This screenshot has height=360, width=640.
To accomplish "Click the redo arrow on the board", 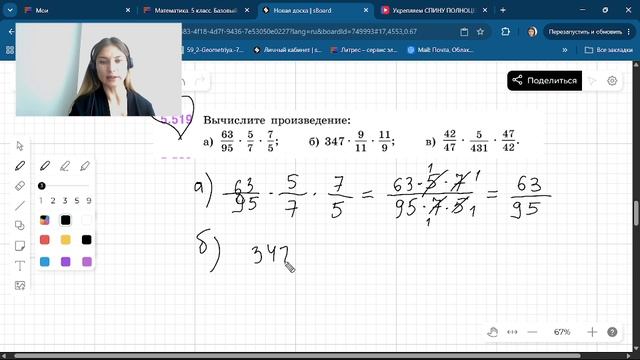I will pos(200,81).
